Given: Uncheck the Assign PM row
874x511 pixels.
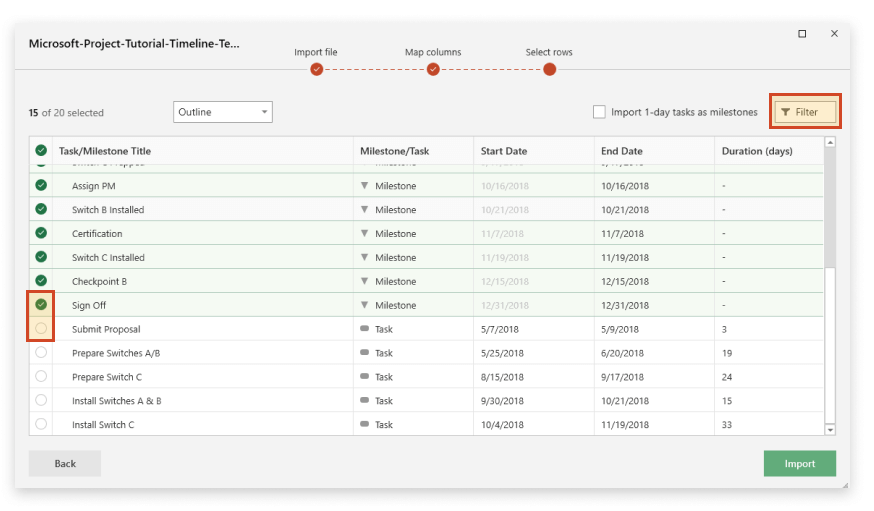Looking at the screenshot, I should coord(41,185).
